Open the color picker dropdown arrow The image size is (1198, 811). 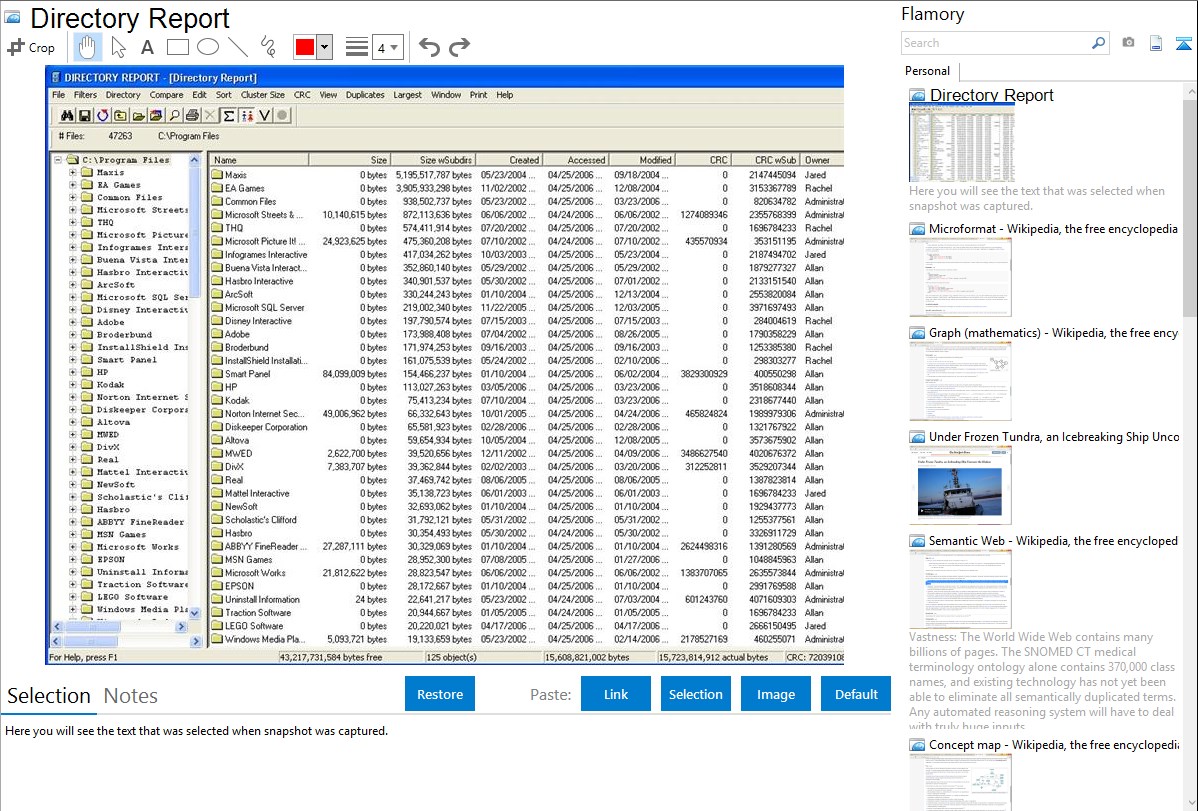(325, 47)
